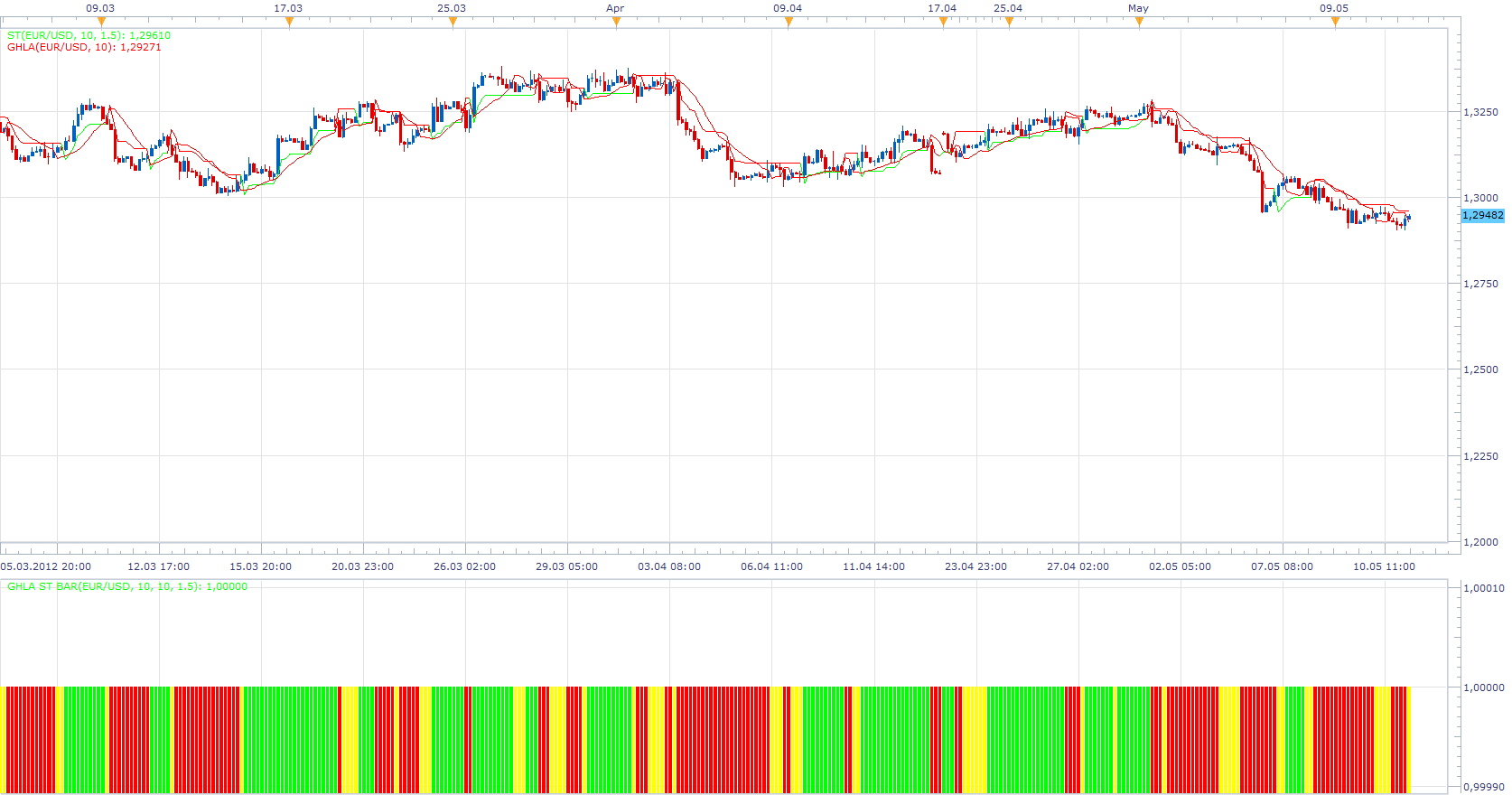
Task: Click the 15.03 20:00 time label
Action: (261, 566)
